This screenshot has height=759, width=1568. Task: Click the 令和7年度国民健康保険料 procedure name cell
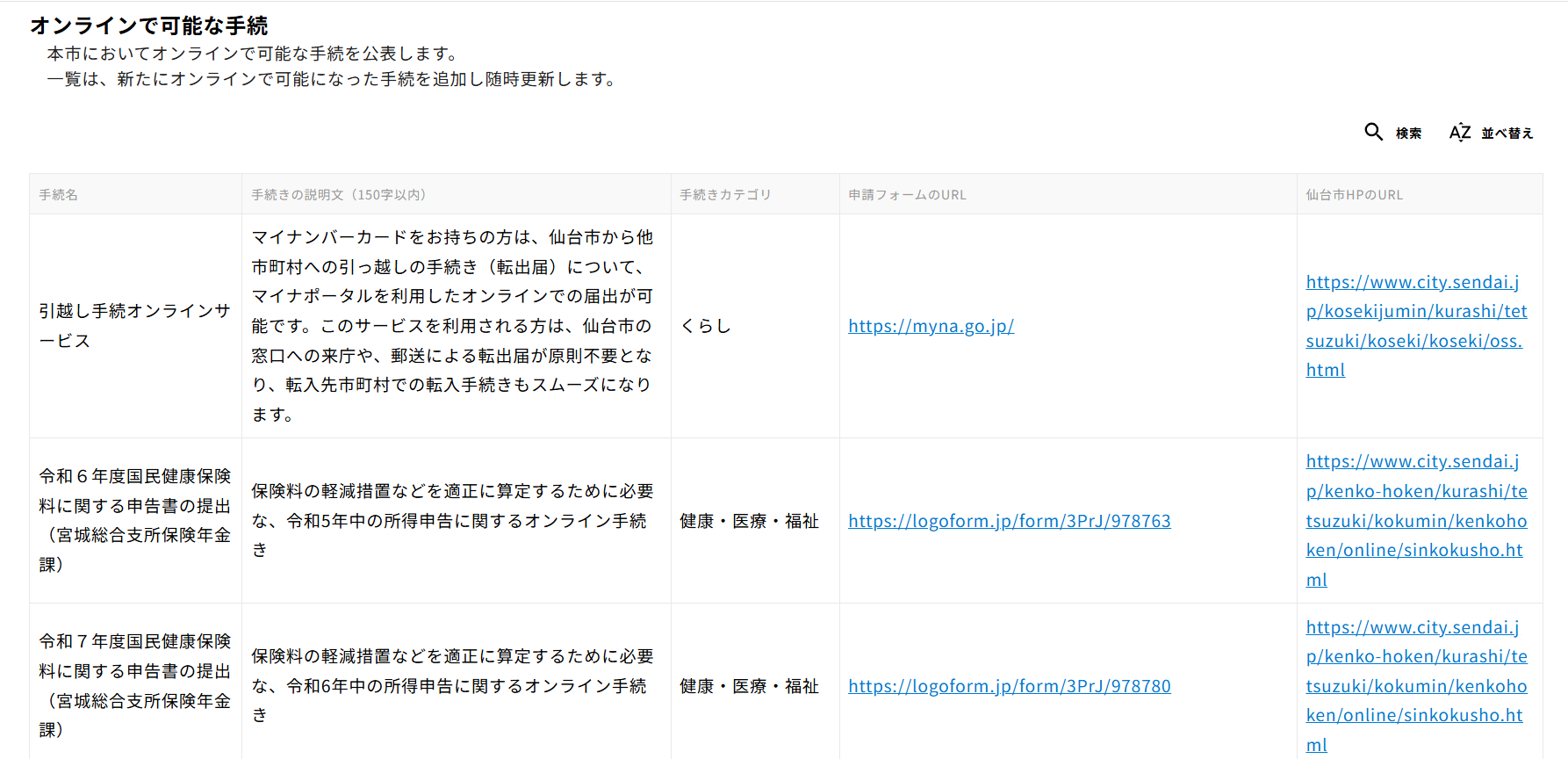tap(134, 685)
